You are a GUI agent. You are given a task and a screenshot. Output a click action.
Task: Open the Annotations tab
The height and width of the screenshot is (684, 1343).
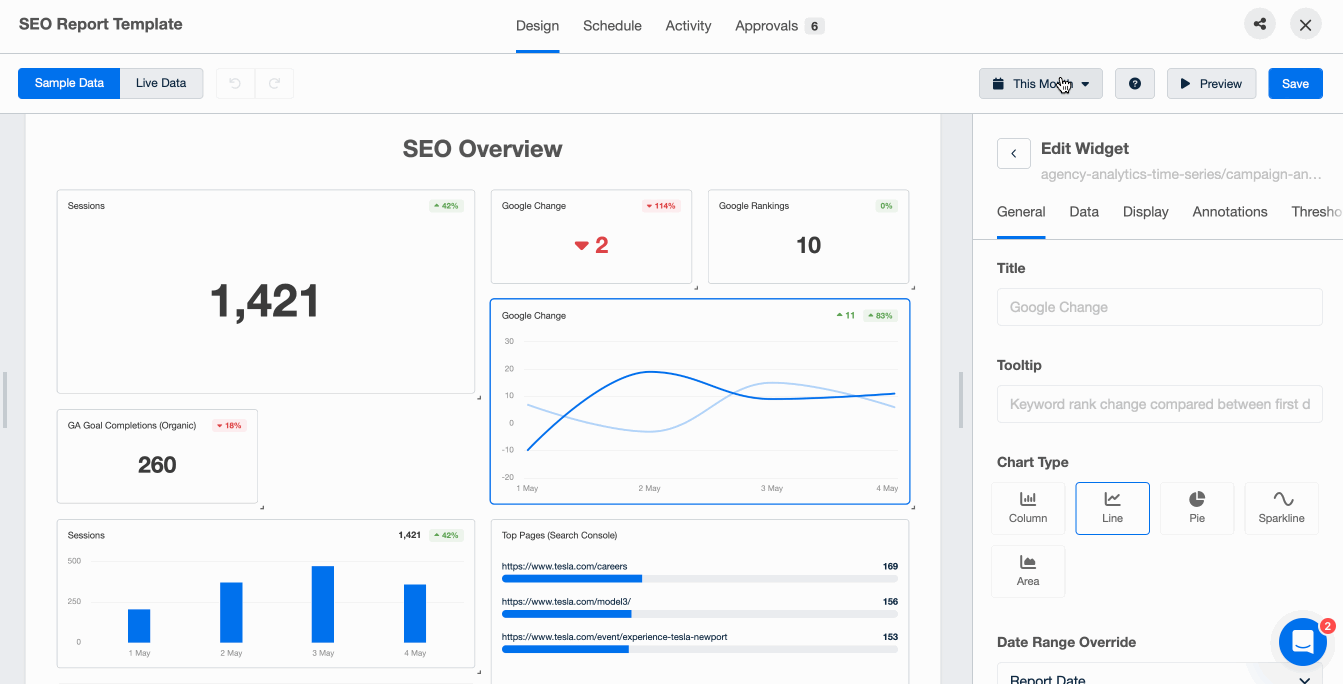point(1230,211)
